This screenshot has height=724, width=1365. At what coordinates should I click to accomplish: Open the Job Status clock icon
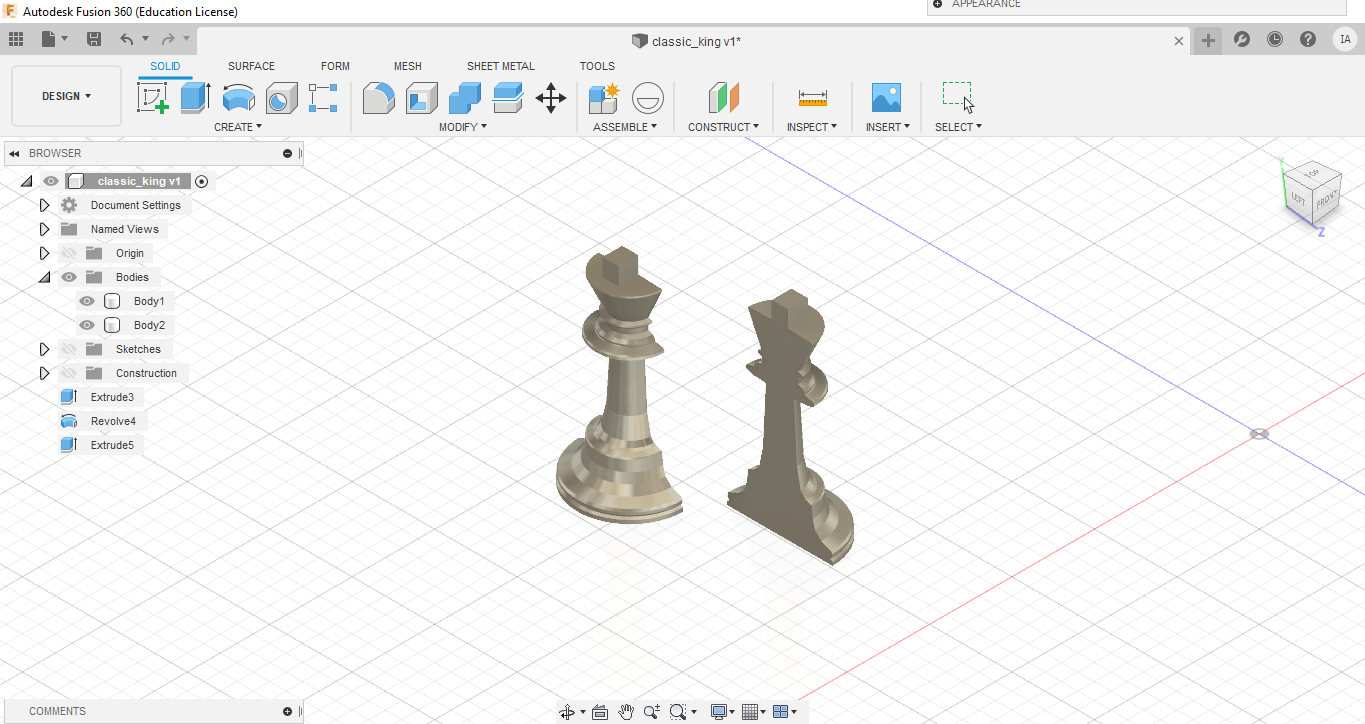pos(1275,39)
